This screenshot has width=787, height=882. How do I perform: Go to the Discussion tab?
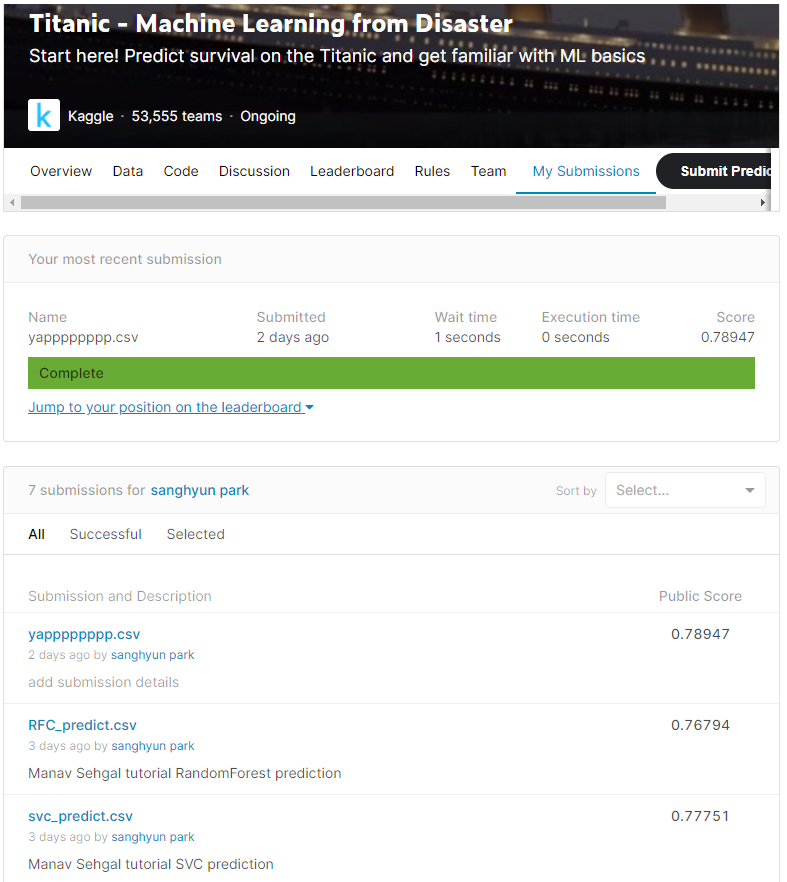pos(254,171)
